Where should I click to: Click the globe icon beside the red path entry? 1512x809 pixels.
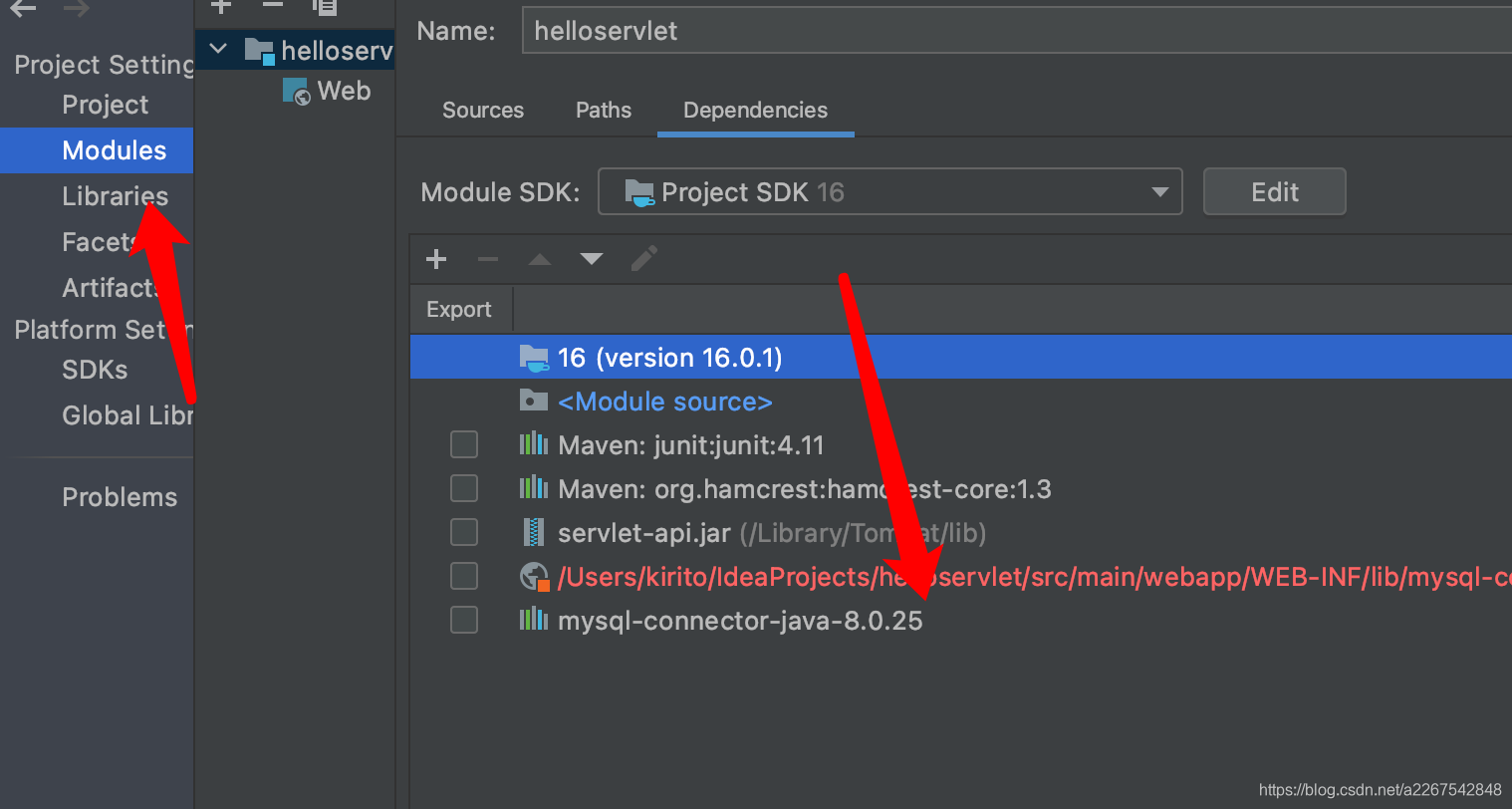[535, 577]
